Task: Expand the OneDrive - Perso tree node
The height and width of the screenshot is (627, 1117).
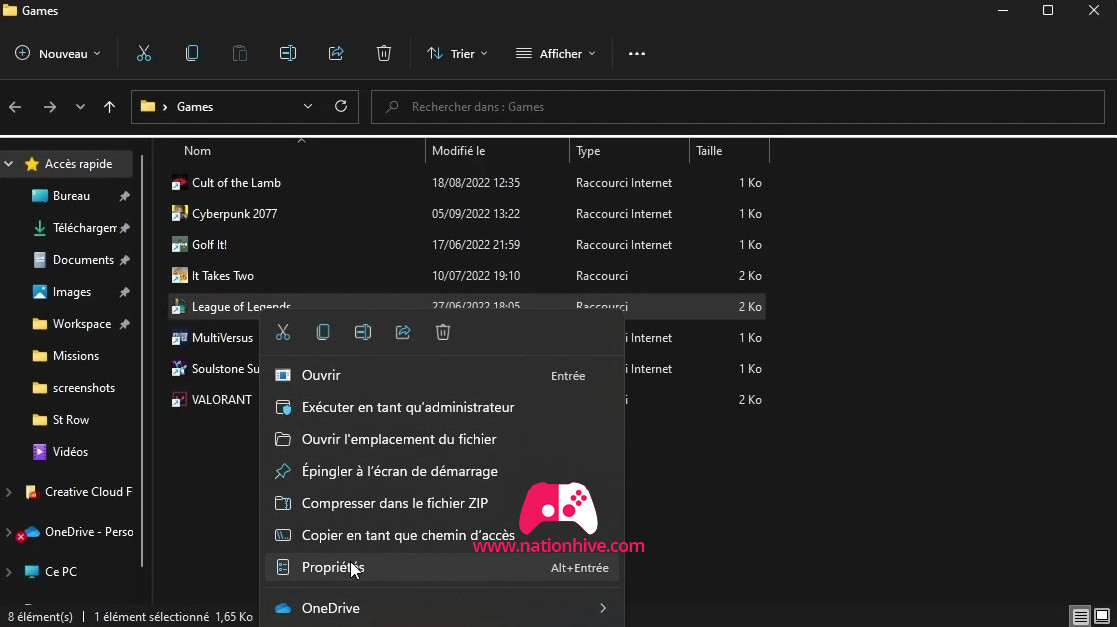Action: coord(9,532)
